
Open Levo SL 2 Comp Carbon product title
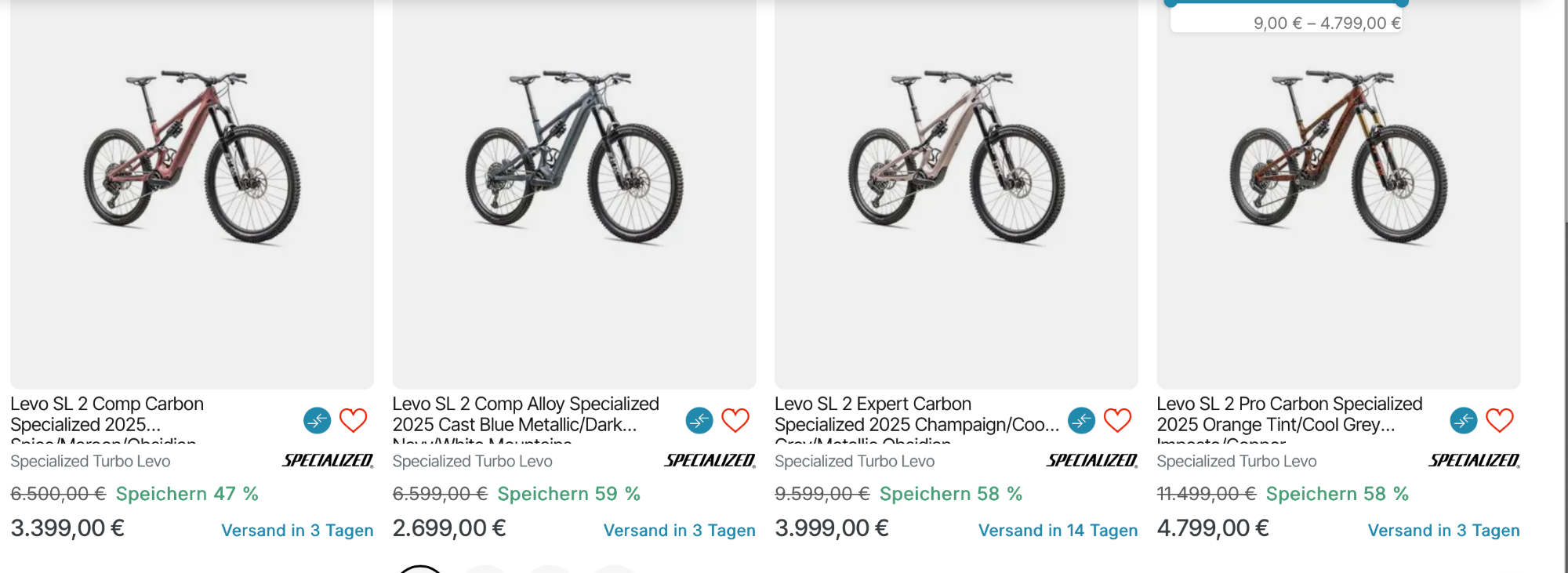(x=107, y=414)
